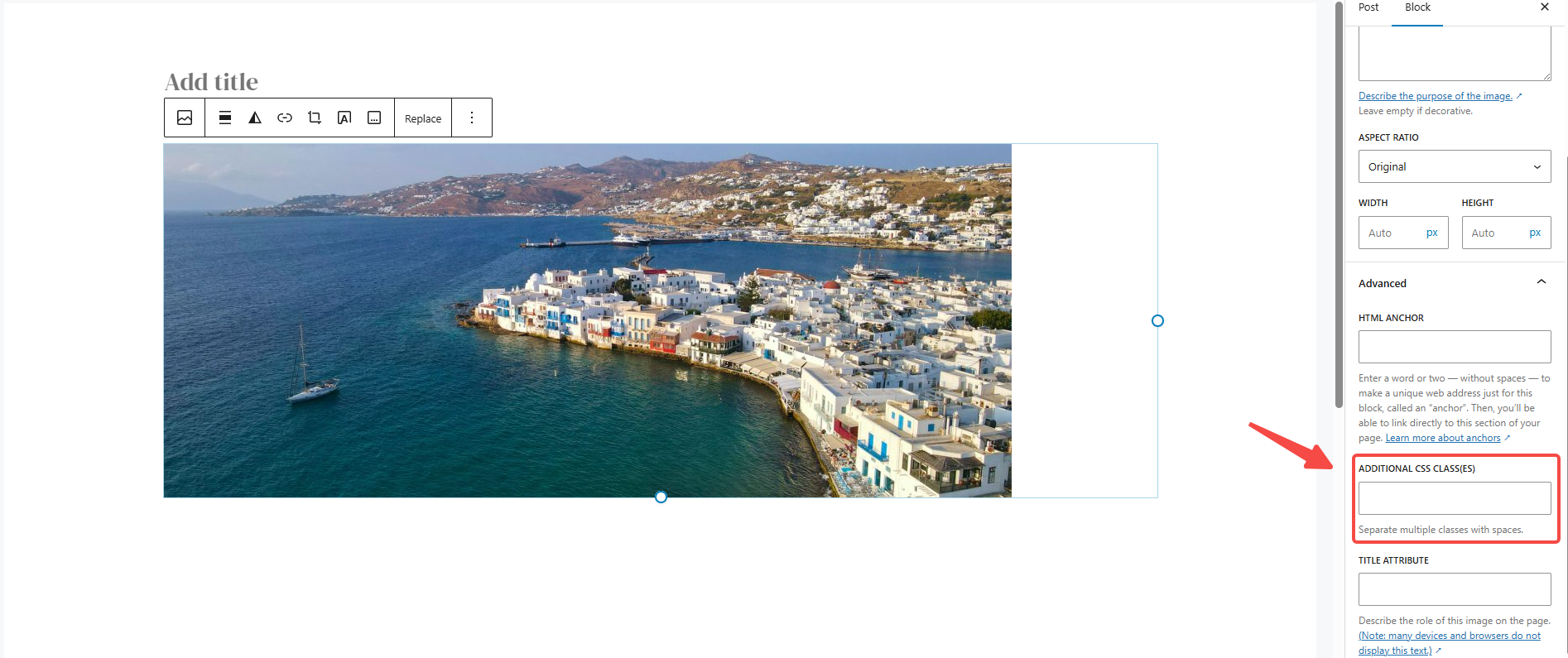Add text over image icon
This screenshot has width=1568, height=658.
pos(344,118)
